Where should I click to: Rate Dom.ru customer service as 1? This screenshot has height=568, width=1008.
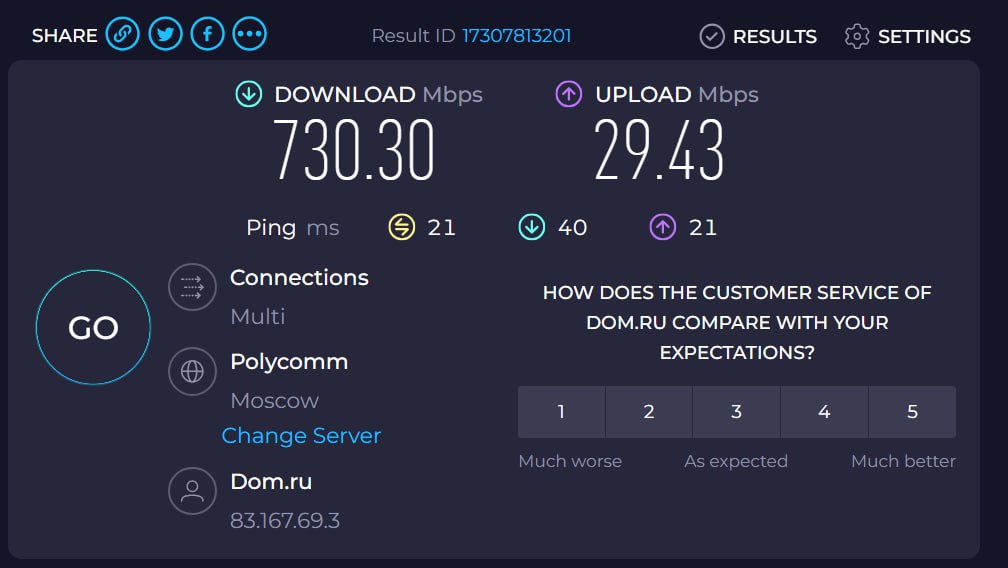[x=561, y=412]
